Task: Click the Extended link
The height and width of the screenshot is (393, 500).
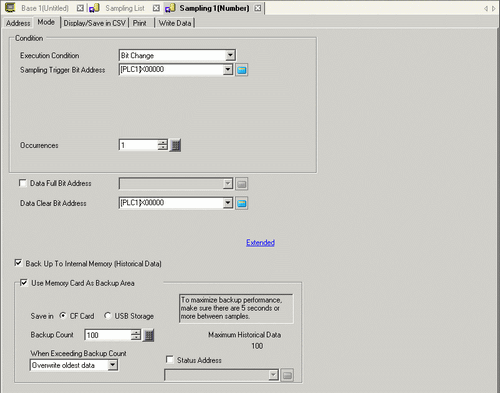Action: (260, 242)
